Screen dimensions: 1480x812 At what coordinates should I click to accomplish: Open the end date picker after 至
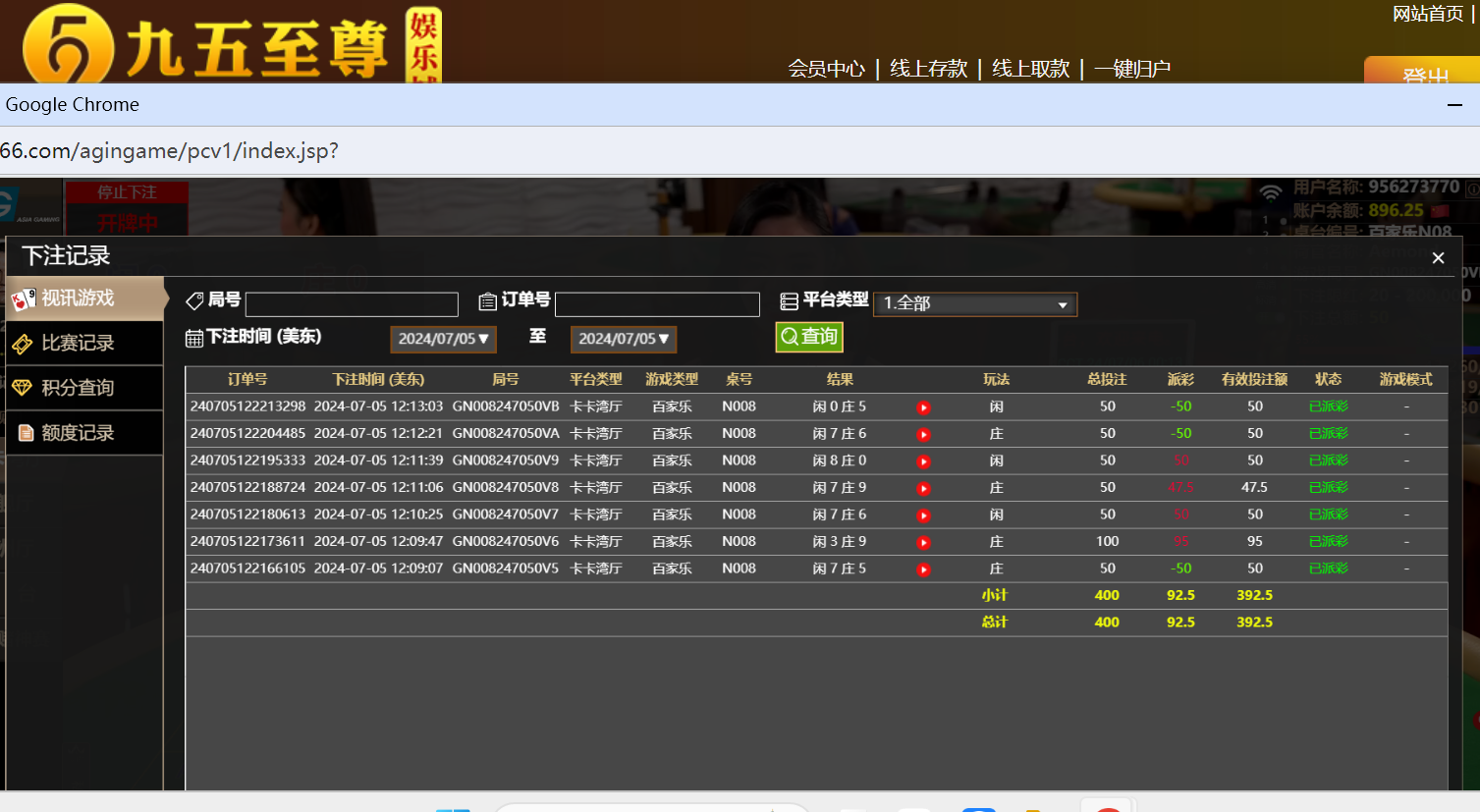pos(623,339)
